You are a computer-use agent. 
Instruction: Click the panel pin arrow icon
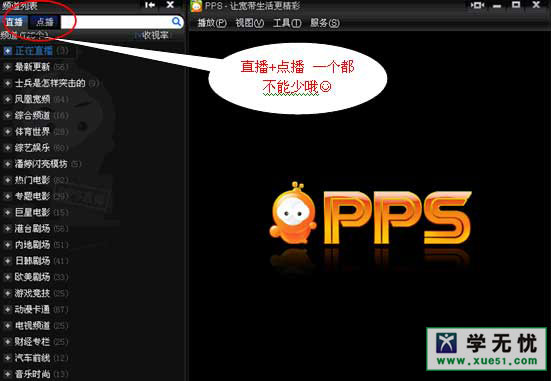click(x=150, y=5)
